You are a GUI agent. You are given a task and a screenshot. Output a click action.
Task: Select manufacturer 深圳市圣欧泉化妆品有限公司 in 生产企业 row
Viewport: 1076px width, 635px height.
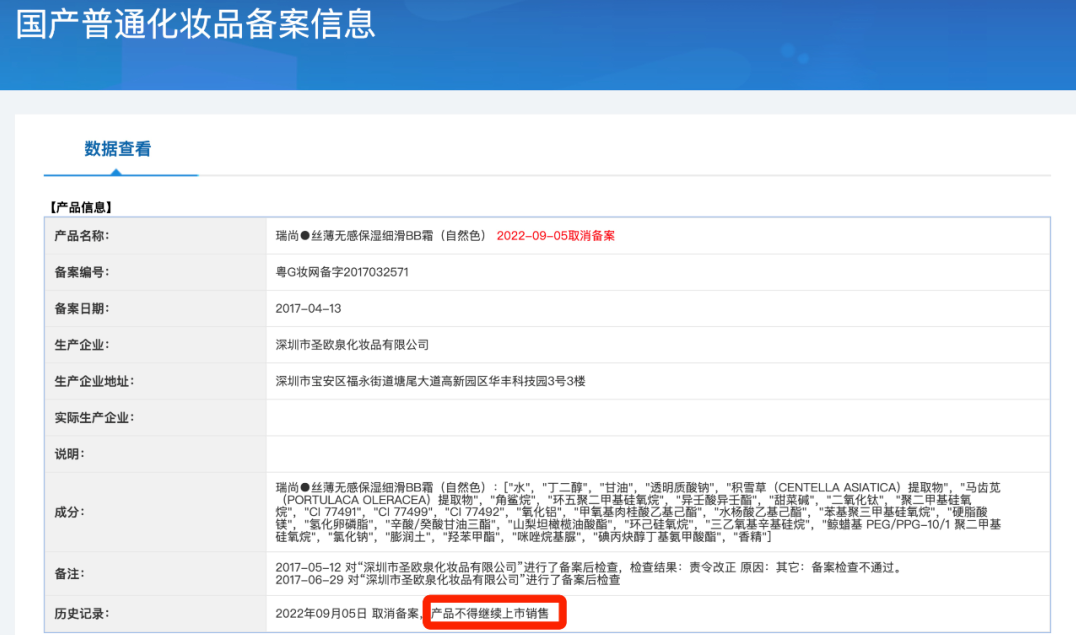click(x=352, y=345)
